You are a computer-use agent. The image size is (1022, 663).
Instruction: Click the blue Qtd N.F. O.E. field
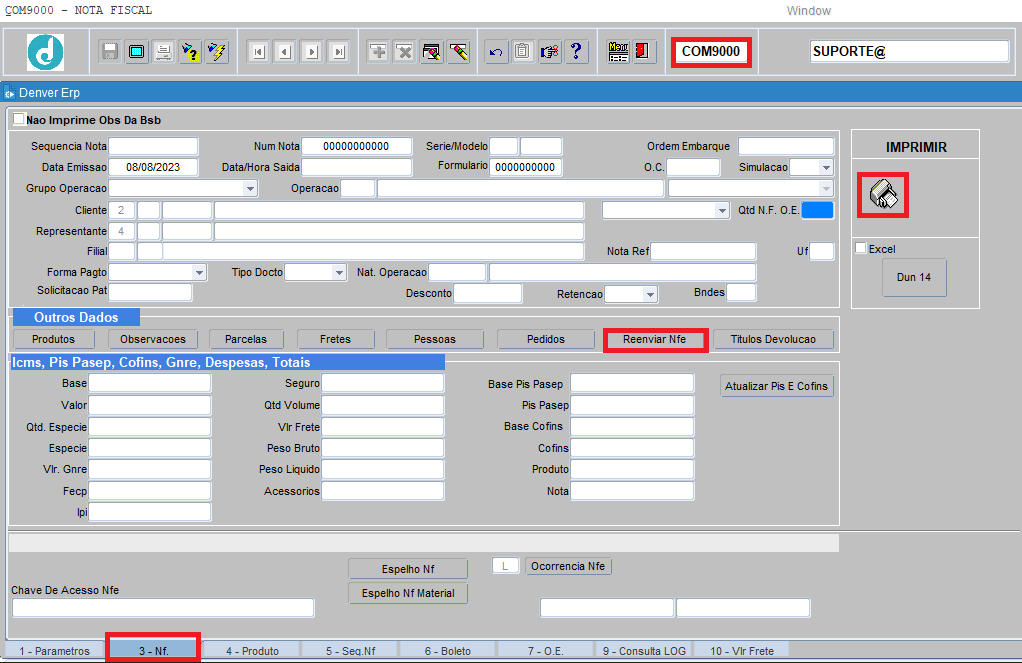pos(817,210)
